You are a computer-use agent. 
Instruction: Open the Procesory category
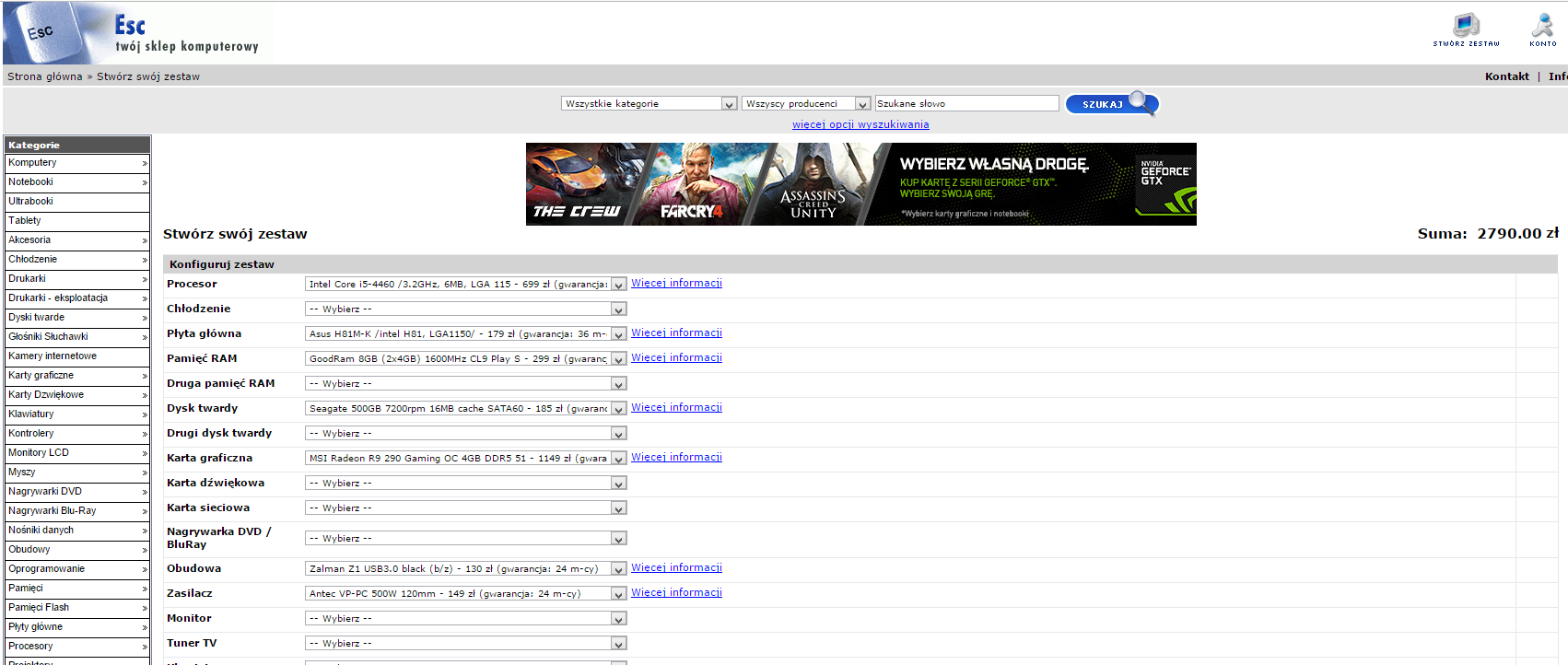[77, 647]
